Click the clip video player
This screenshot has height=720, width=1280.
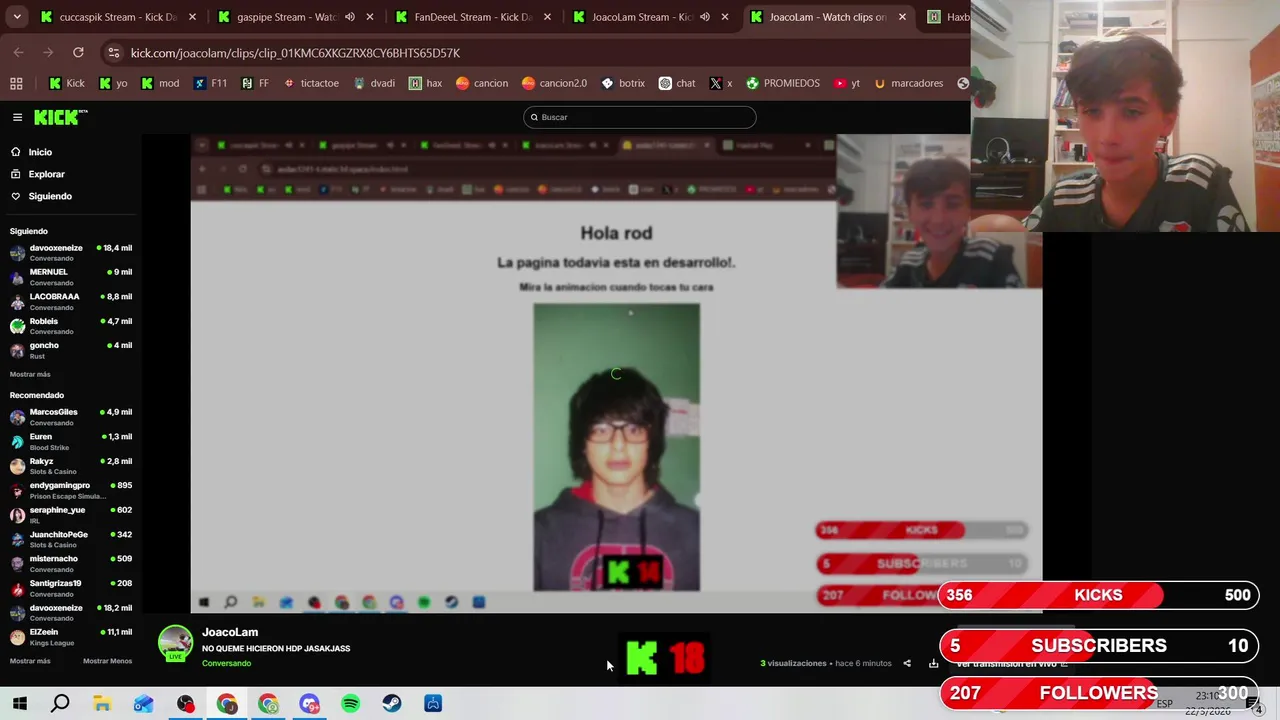[616, 373]
